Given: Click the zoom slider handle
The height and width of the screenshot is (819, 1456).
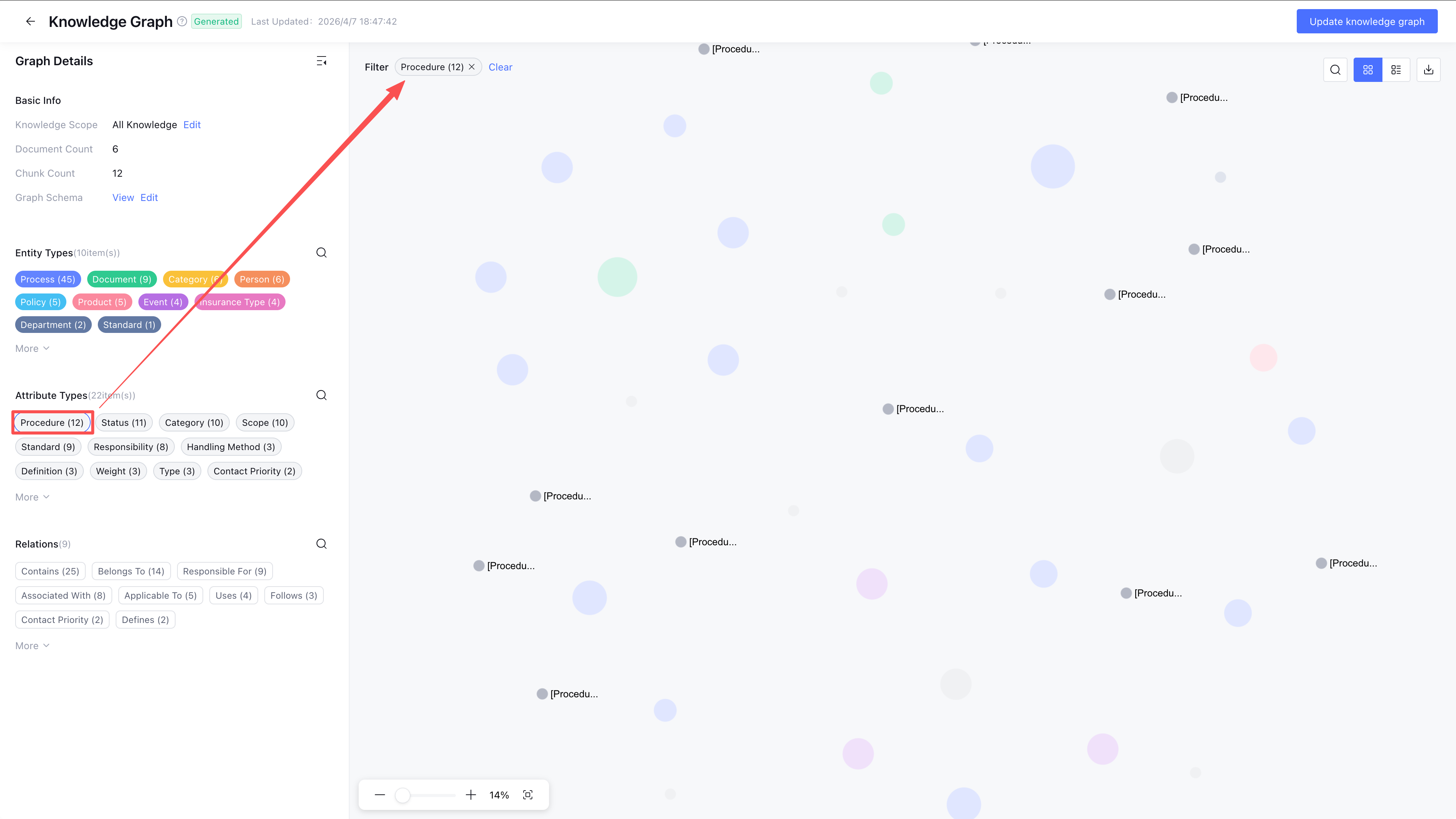Looking at the screenshot, I should [x=402, y=795].
